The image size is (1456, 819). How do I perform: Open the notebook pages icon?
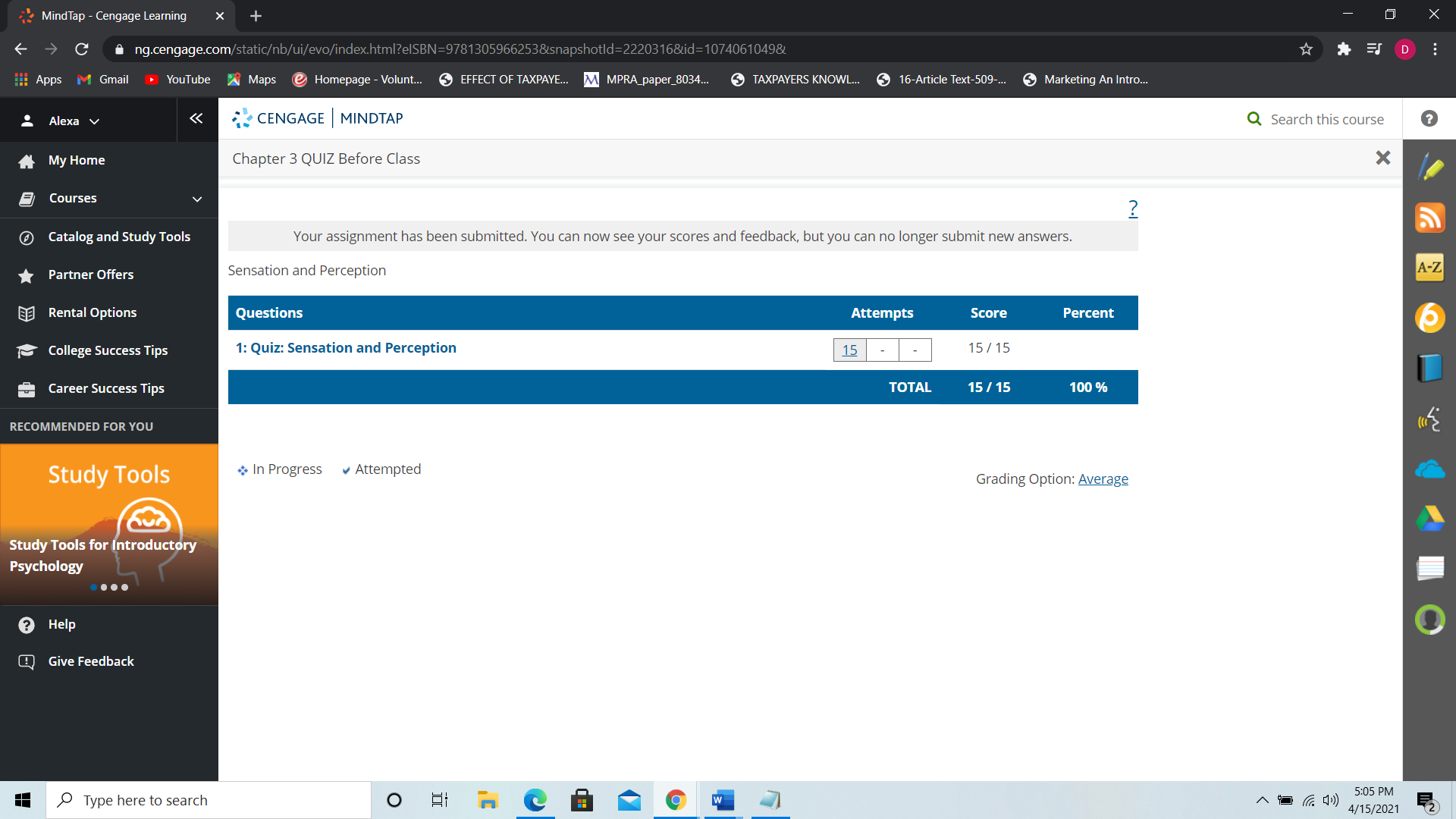coord(1429,568)
